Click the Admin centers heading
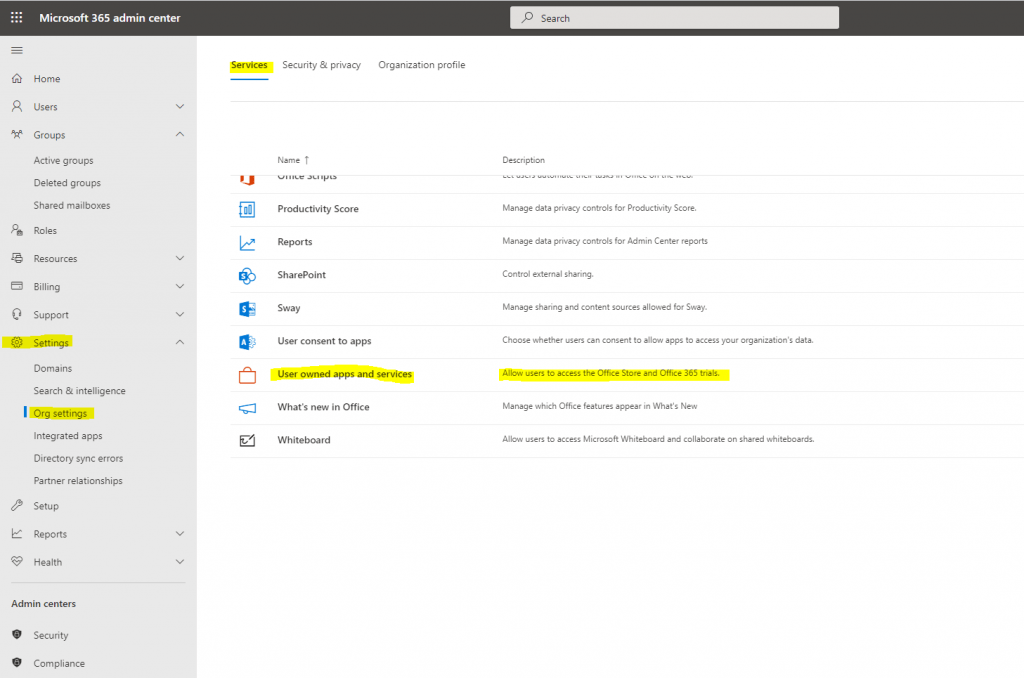This screenshot has height=678, width=1024. (x=43, y=604)
